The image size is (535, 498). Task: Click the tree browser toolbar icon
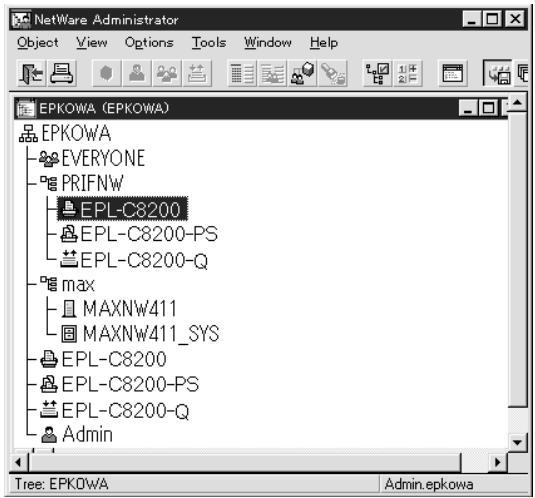click(x=377, y=73)
